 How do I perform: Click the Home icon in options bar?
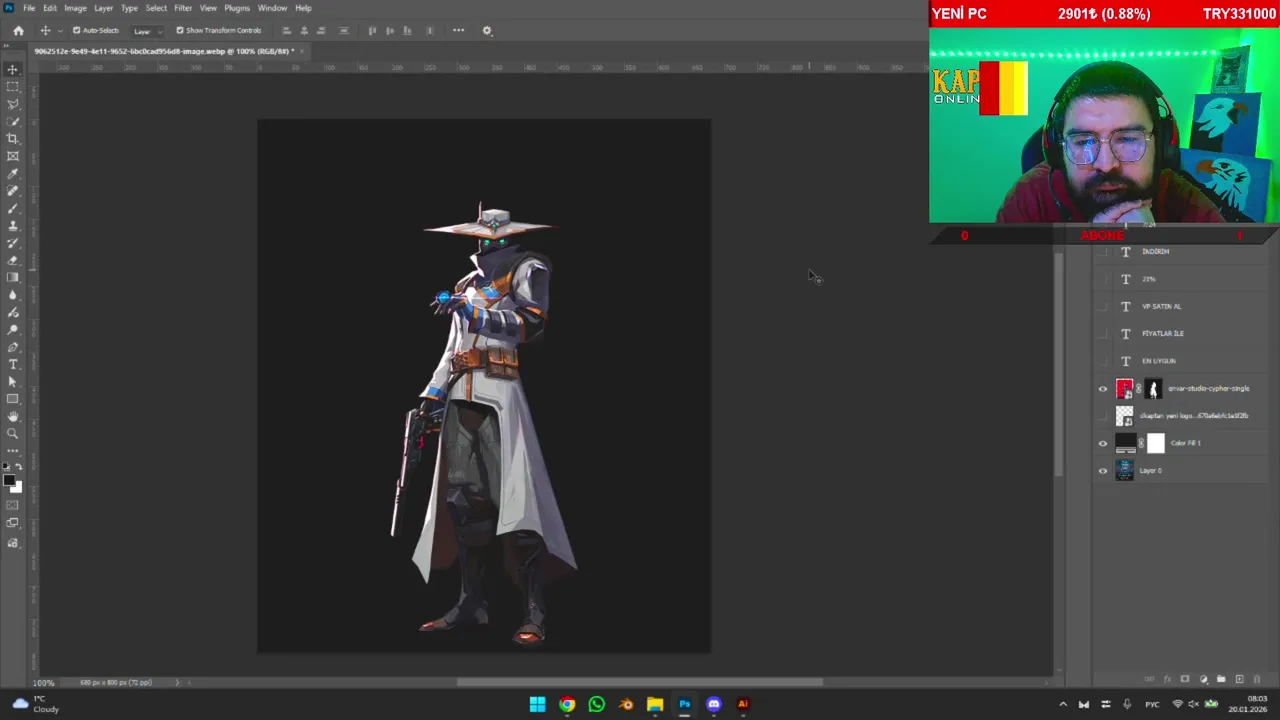point(18,30)
